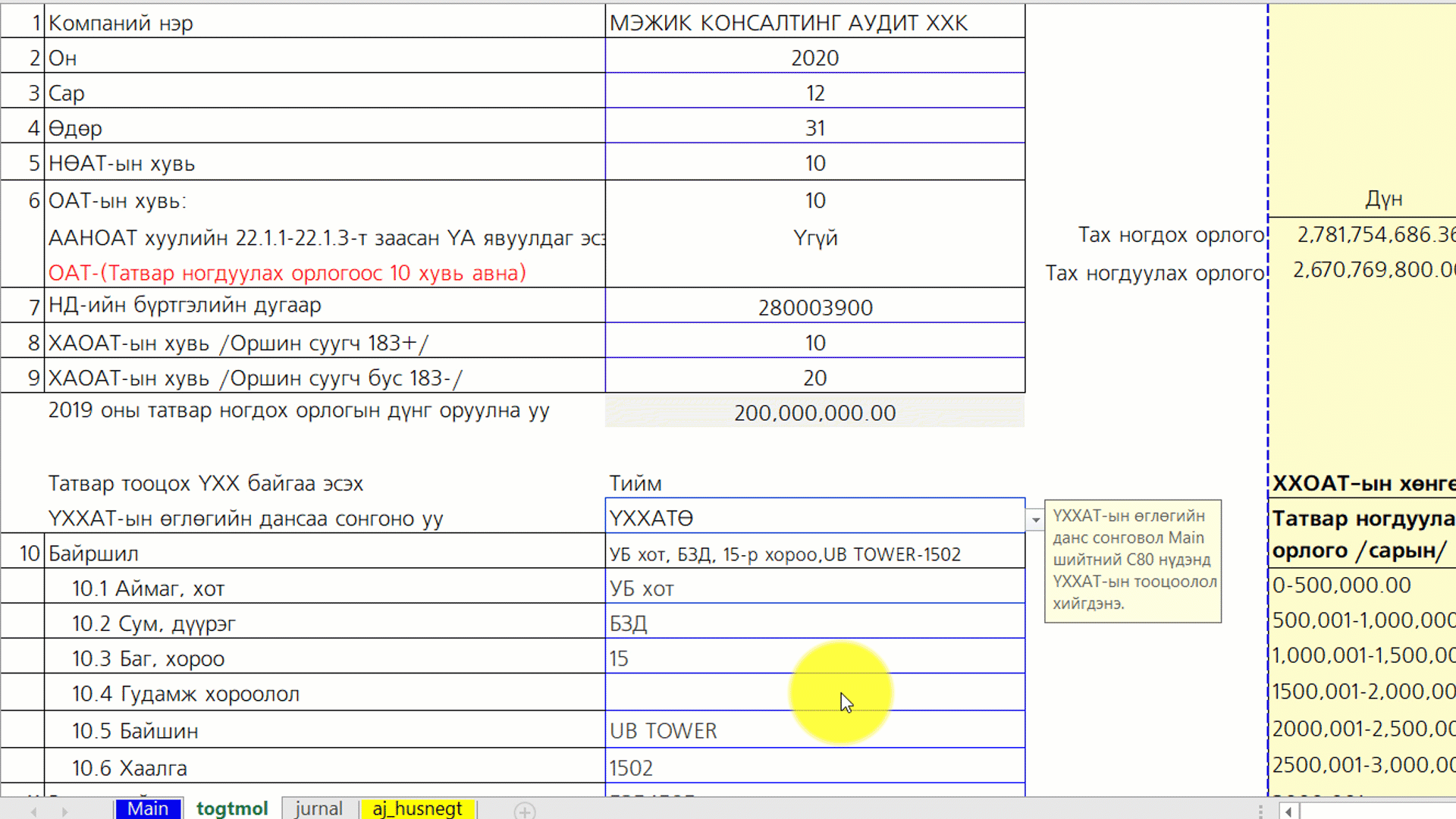Click the previous sheet navigation arrow
This screenshot has width=1456, height=819.
point(33,811)
